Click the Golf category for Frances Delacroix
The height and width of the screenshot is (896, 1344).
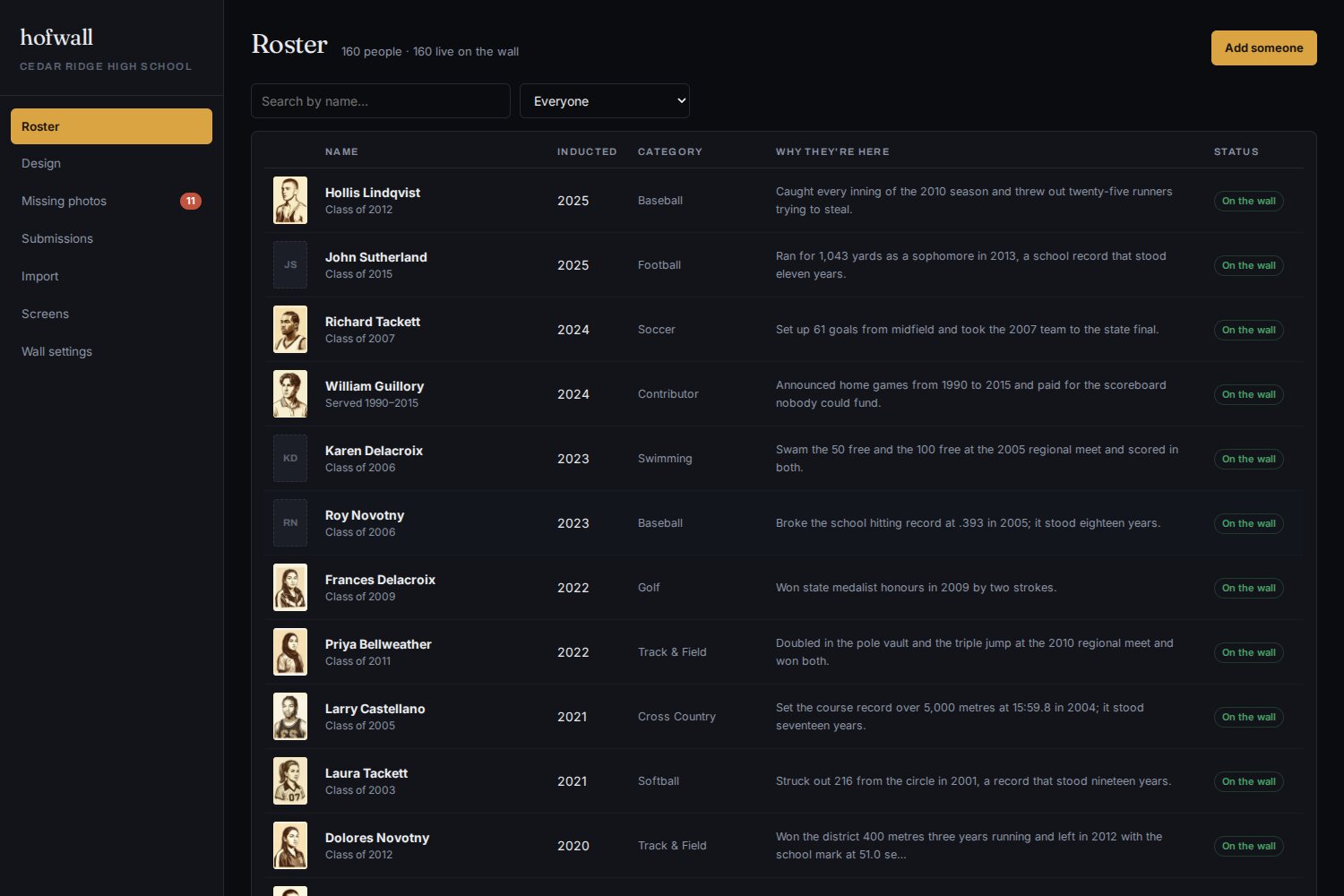click(x=649, y=588)
